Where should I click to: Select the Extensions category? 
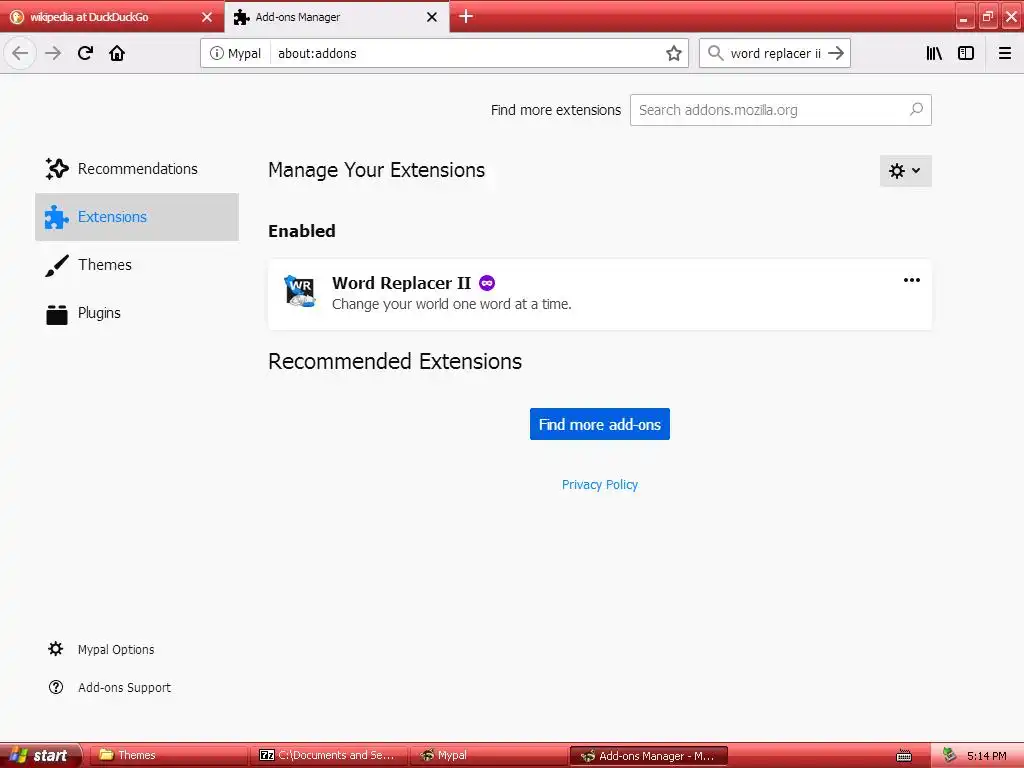tap(137, 217)
